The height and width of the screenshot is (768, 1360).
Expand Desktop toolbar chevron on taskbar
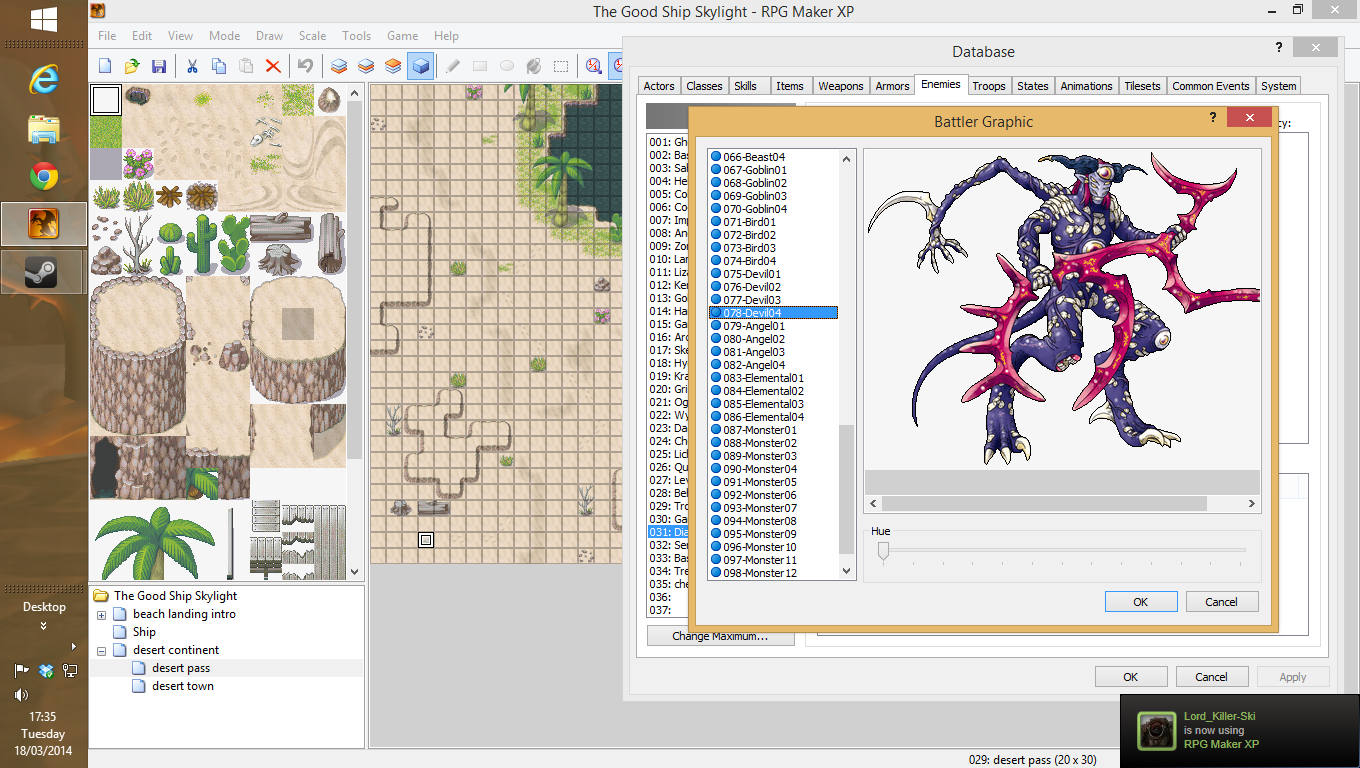(43, 626)
